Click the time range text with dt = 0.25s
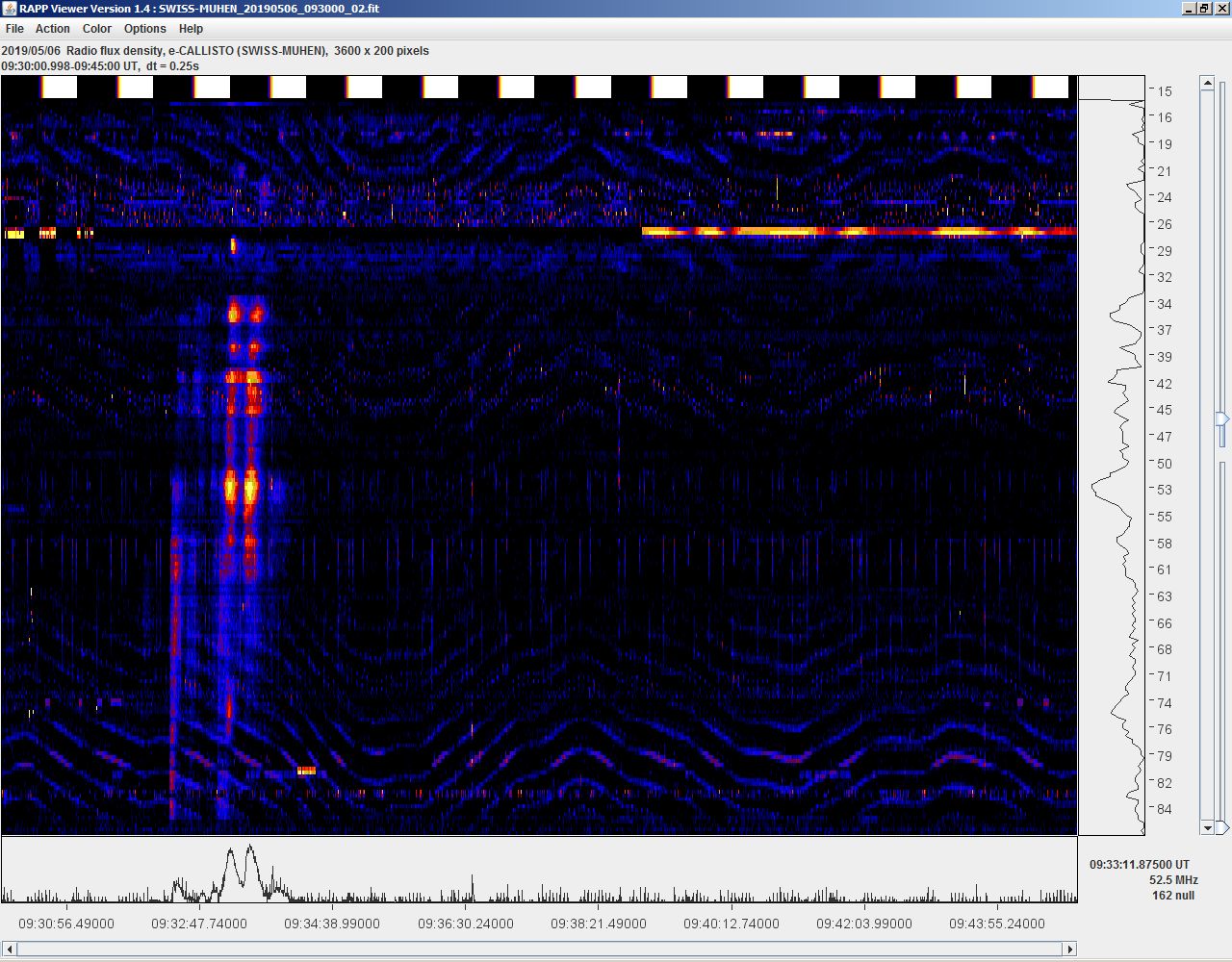1232x962 pixels. click(x=100, y=66)
